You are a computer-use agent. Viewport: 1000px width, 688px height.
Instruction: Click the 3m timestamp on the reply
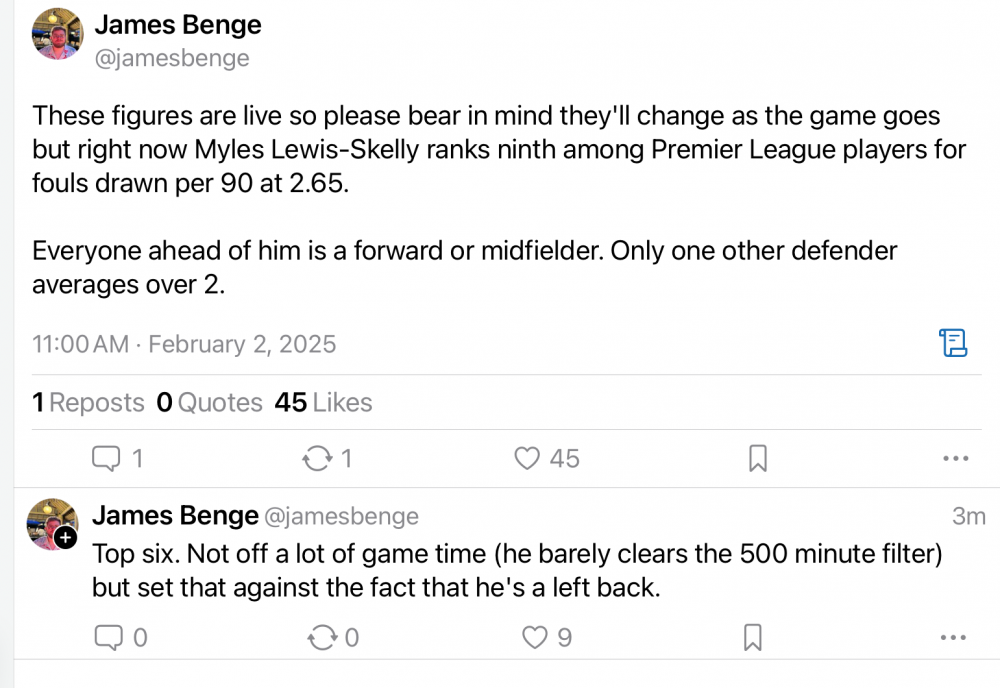(x=968, y=516)
